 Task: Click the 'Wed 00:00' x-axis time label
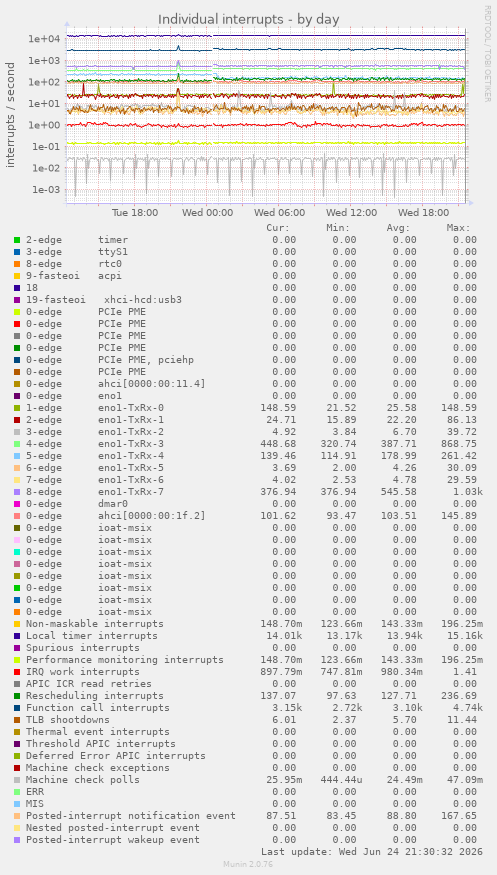[x=208, y=213]
